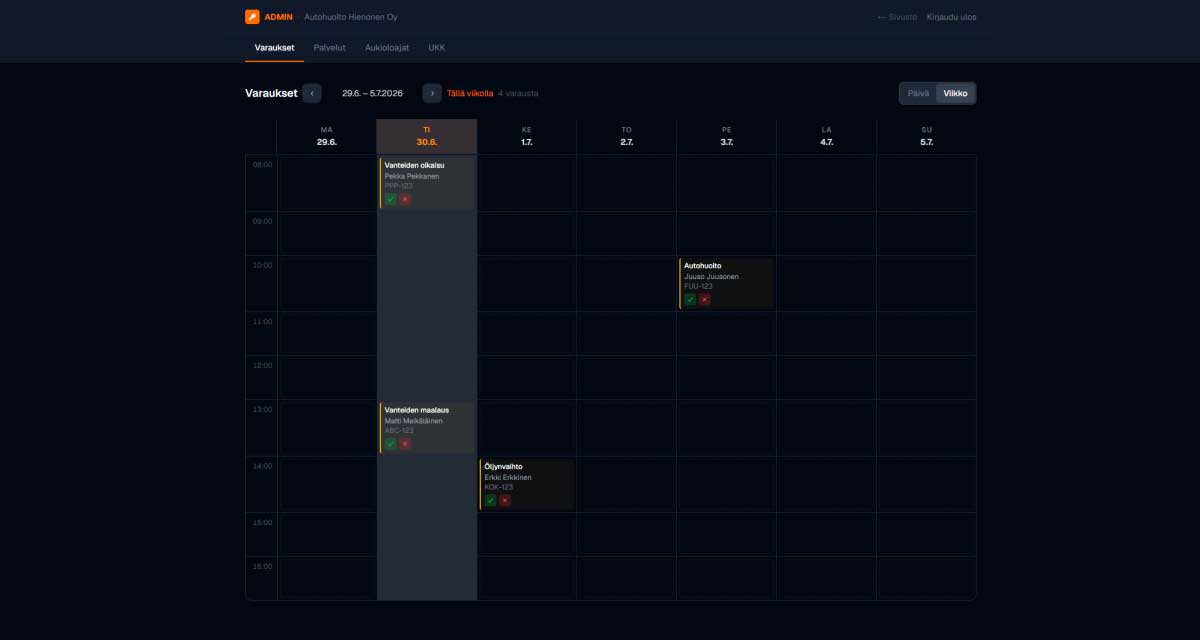
Task: Click the 08:00 time label
Action: pyautogui.click(x=262, y=164)
